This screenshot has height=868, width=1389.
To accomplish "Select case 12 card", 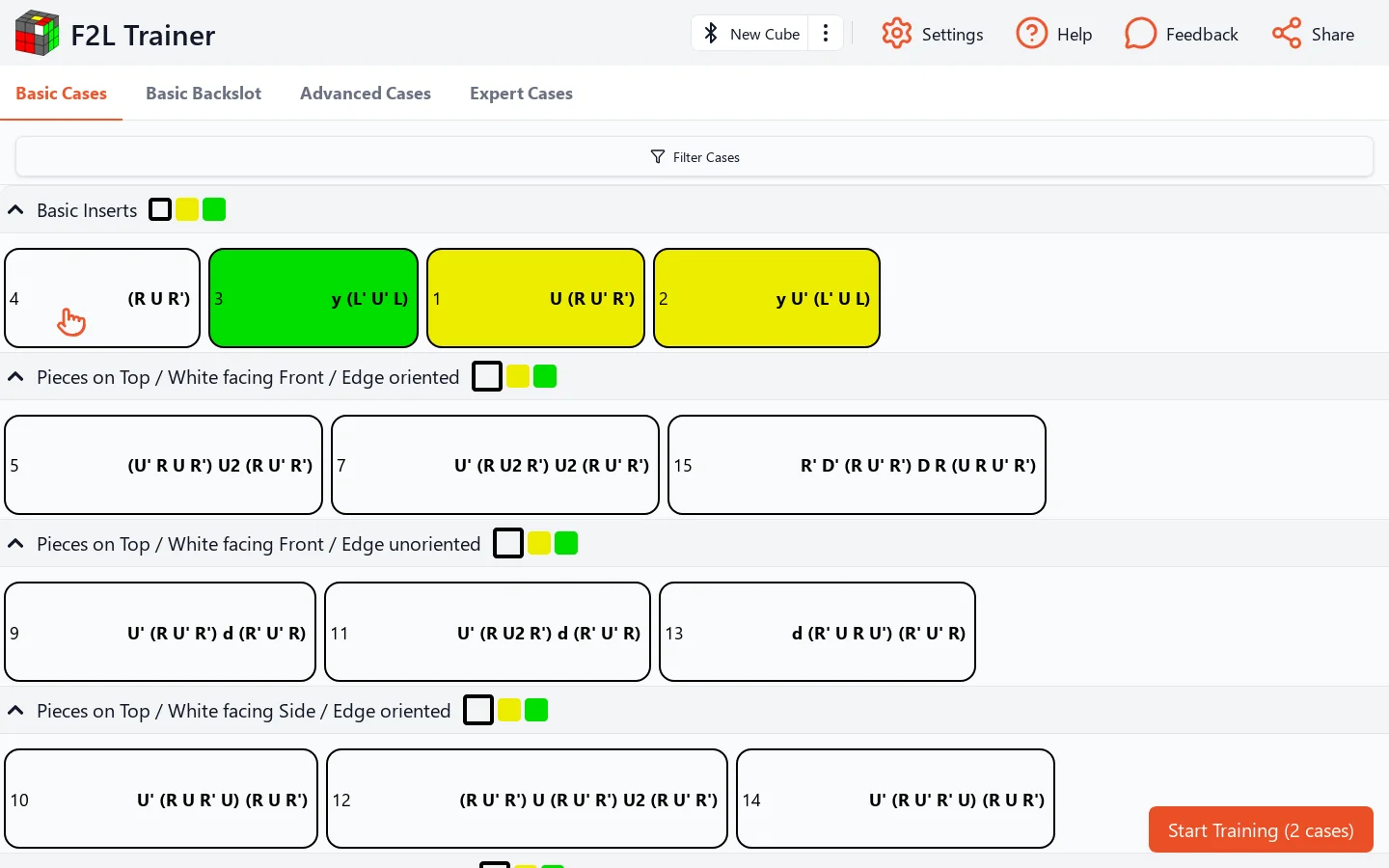I will point(527,799).
